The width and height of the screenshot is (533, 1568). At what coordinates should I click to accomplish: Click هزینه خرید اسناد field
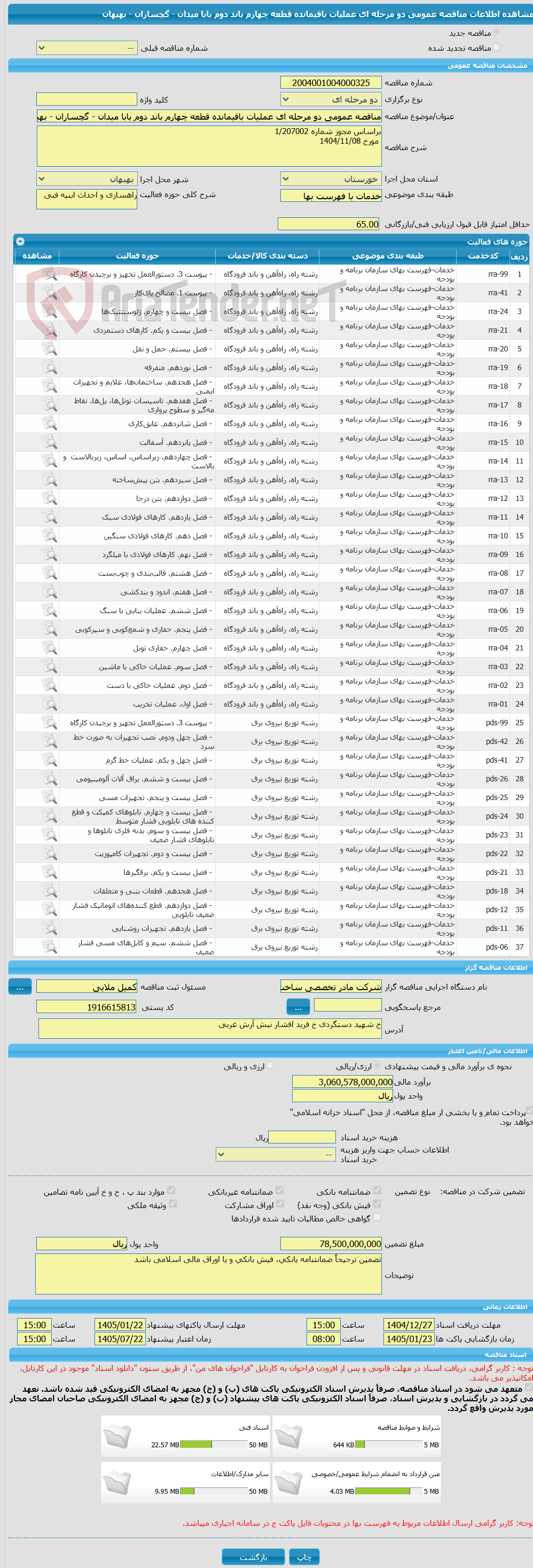302,1137
